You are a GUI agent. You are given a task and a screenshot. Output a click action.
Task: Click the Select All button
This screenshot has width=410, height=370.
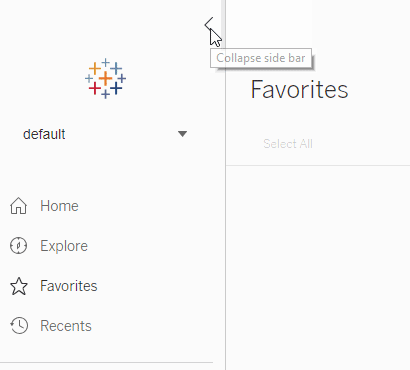tap(288, 144)
